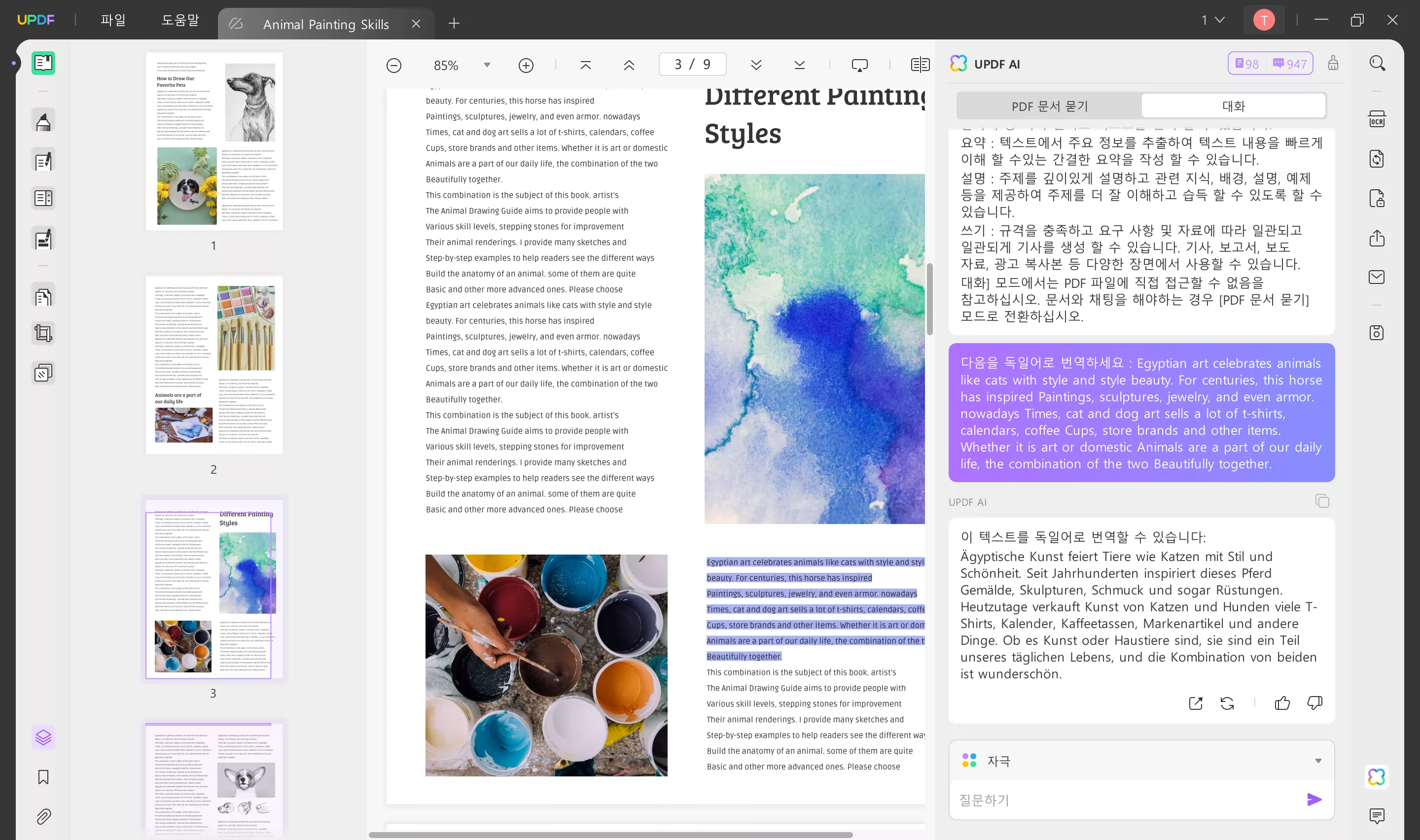Zoom out with the minus button
Viewport: 1420px width, 840px height.
pyautogui.click(x=394, y=65)
